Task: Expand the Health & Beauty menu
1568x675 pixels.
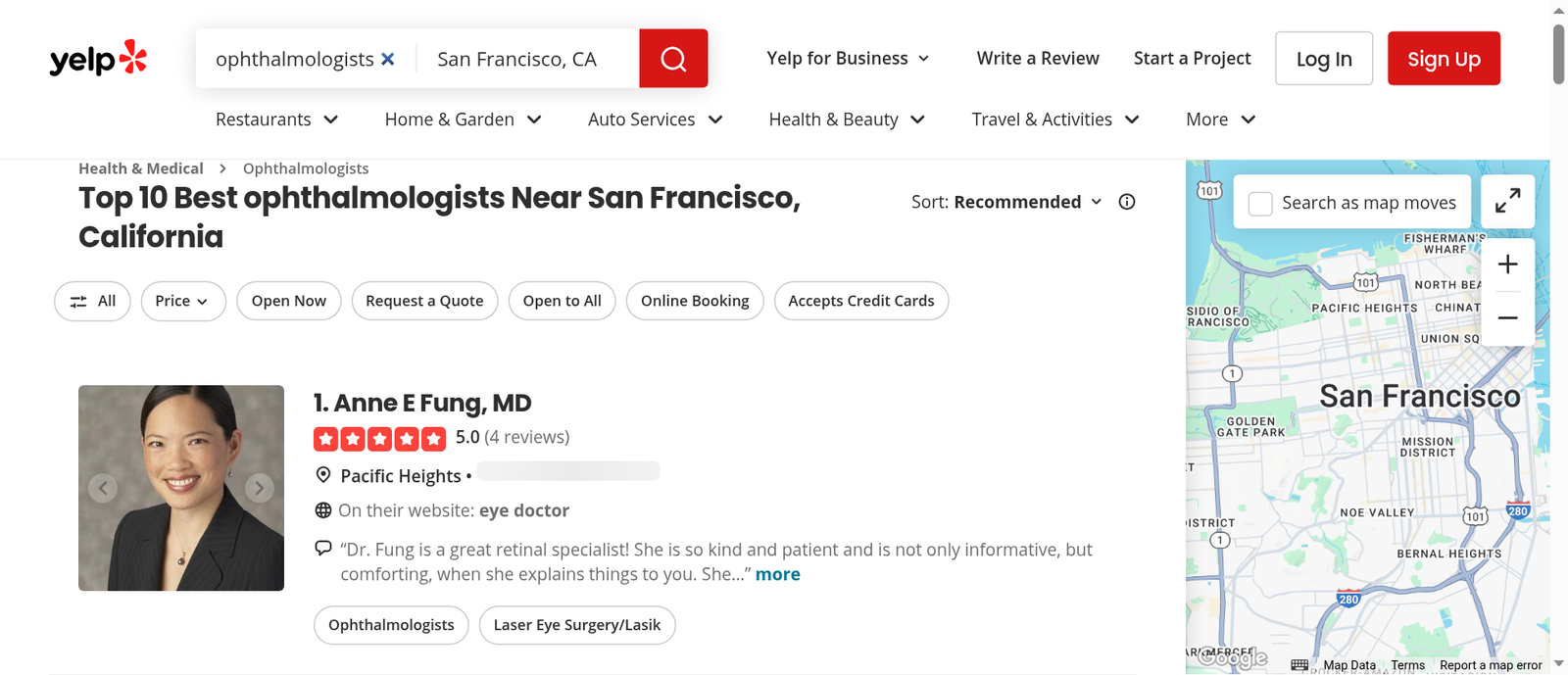Action: tap(848, 120)
